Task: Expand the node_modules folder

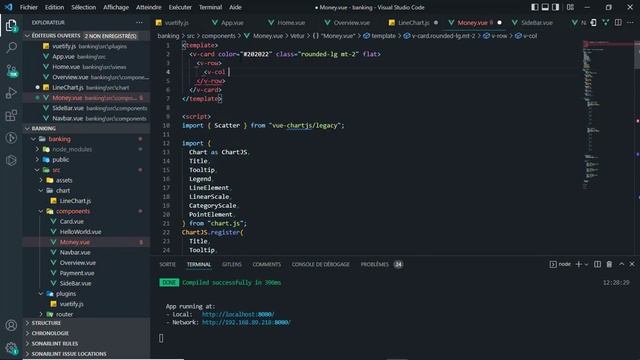Action: [72, 149]
